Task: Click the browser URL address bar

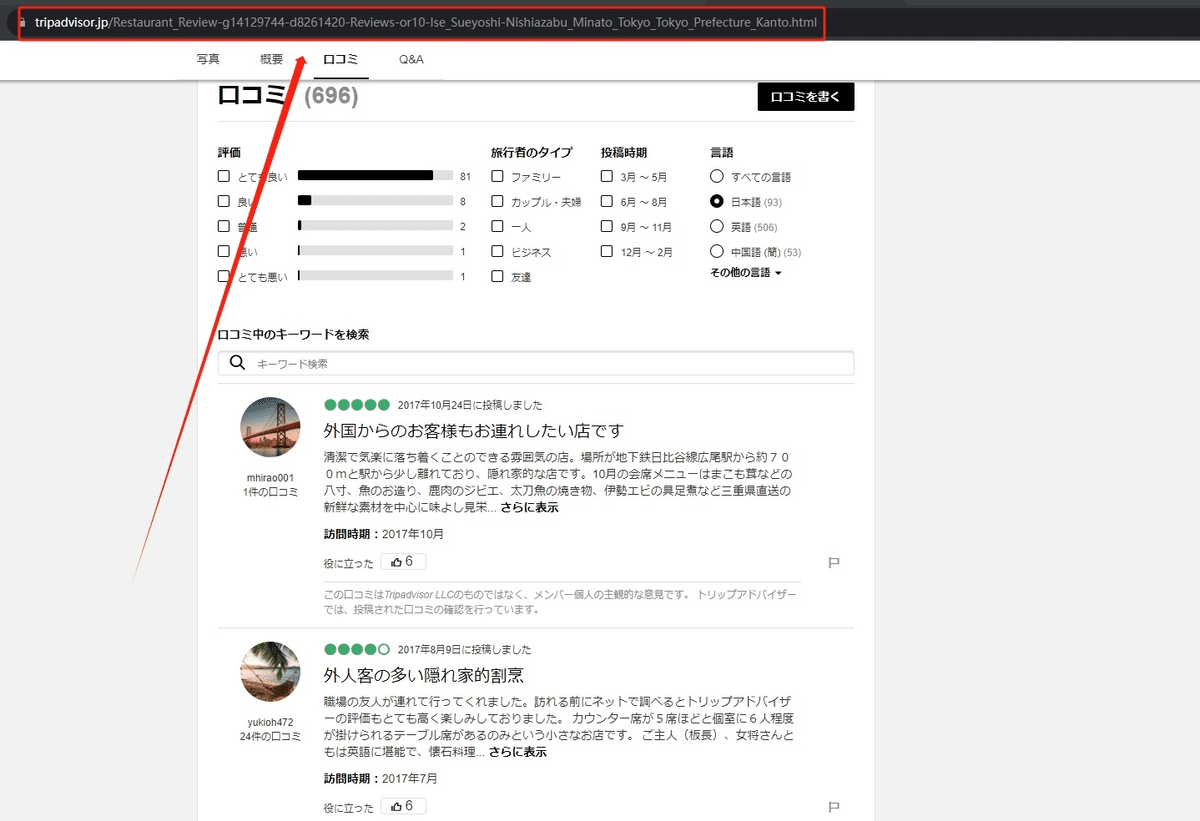Action: point(421,22)
